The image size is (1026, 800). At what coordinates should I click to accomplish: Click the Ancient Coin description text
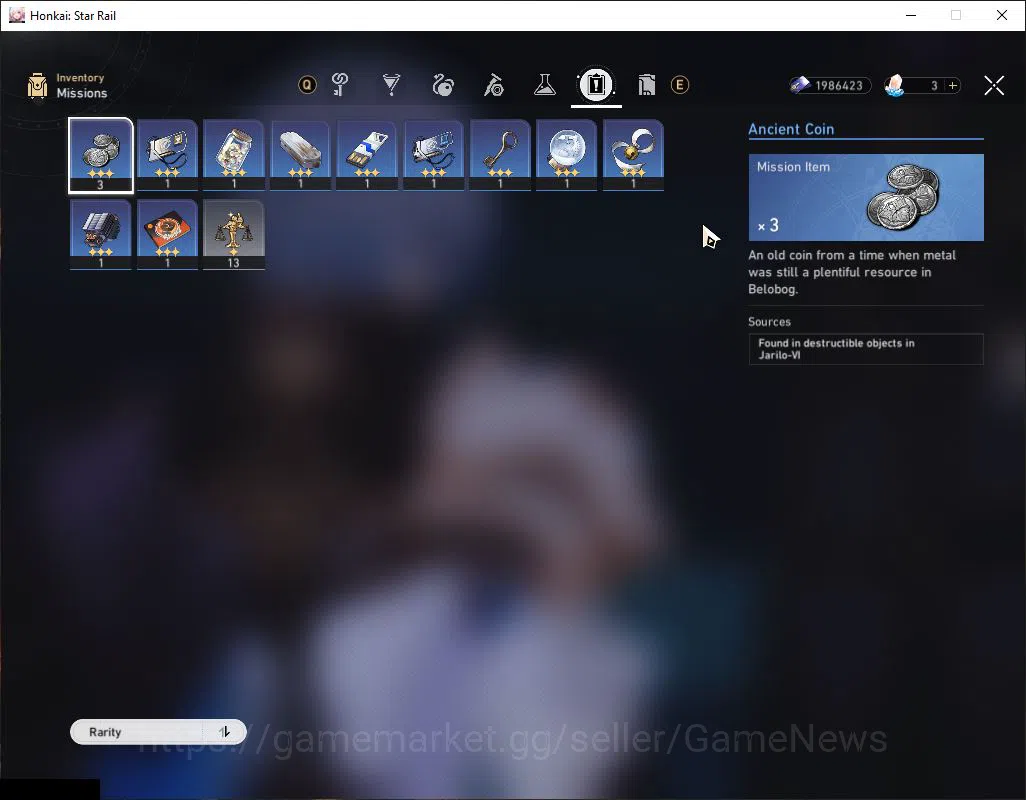pos(852,272)
